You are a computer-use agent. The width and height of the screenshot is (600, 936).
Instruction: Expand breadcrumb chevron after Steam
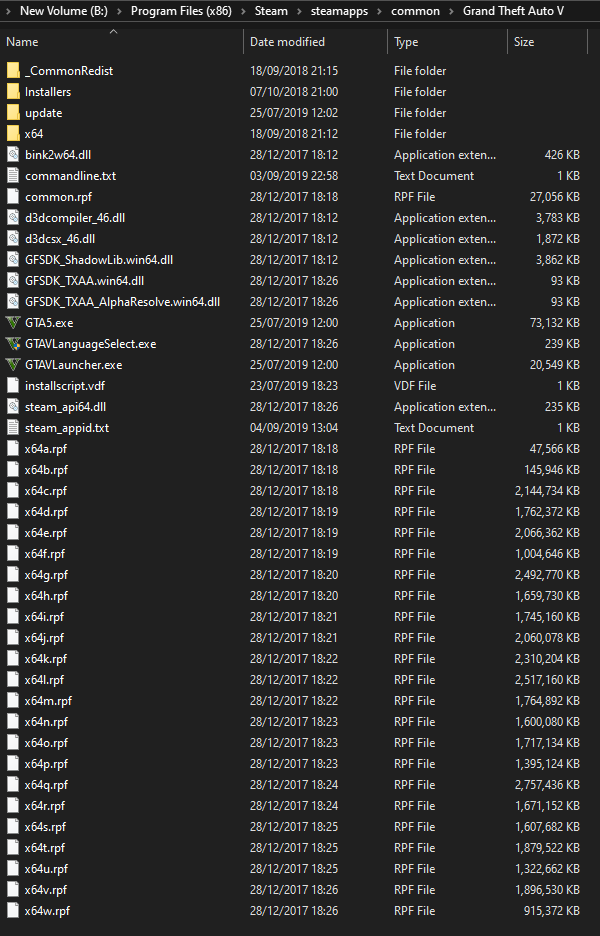coord(299,11)
